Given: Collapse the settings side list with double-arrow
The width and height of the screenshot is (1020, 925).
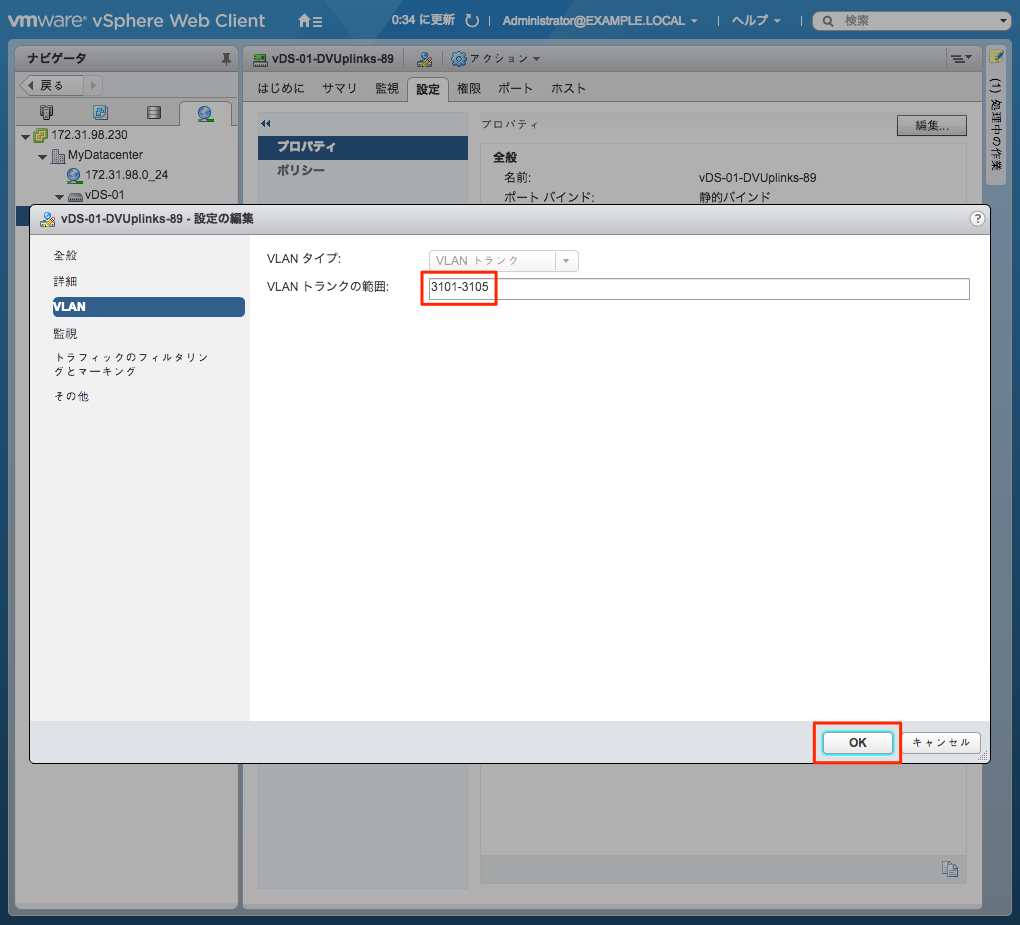Looking at the screenshot, I should pos(265,123).
